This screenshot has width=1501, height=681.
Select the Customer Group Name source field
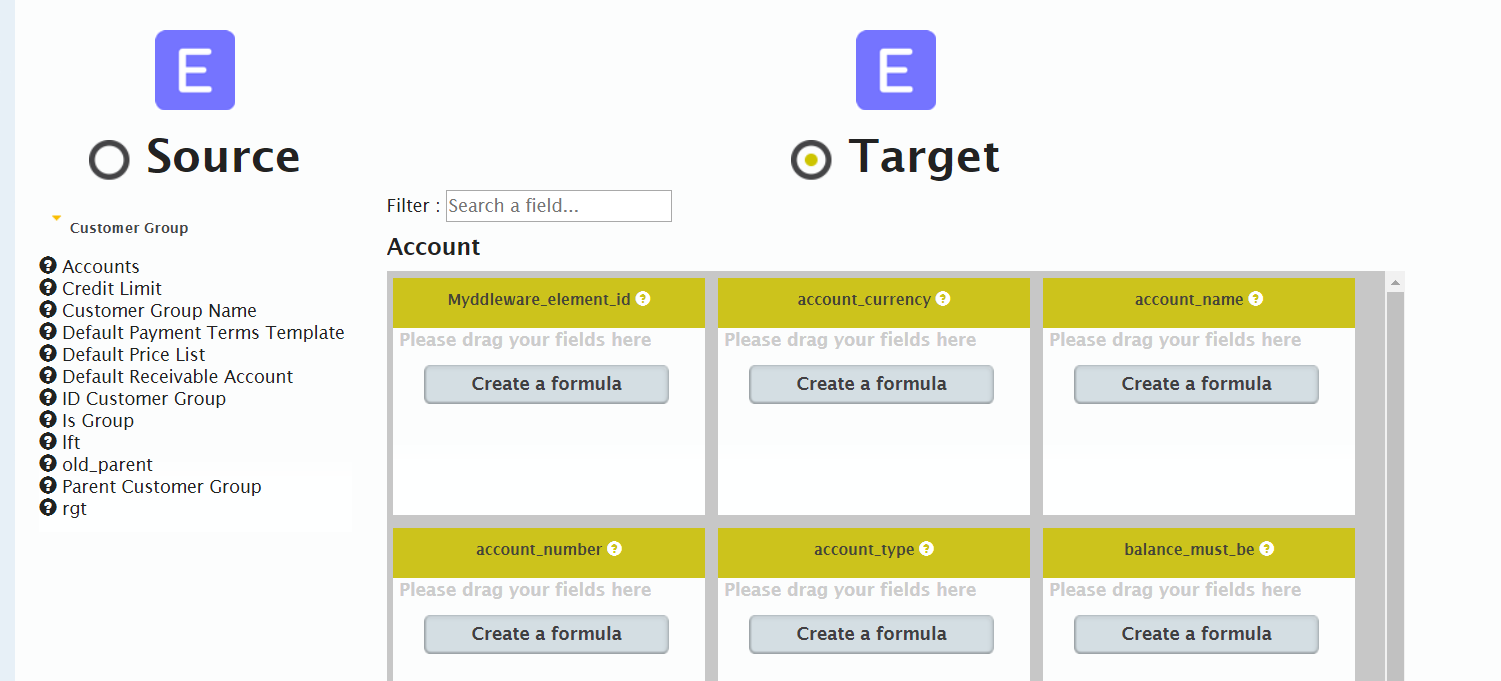click(x=159, y=310)
